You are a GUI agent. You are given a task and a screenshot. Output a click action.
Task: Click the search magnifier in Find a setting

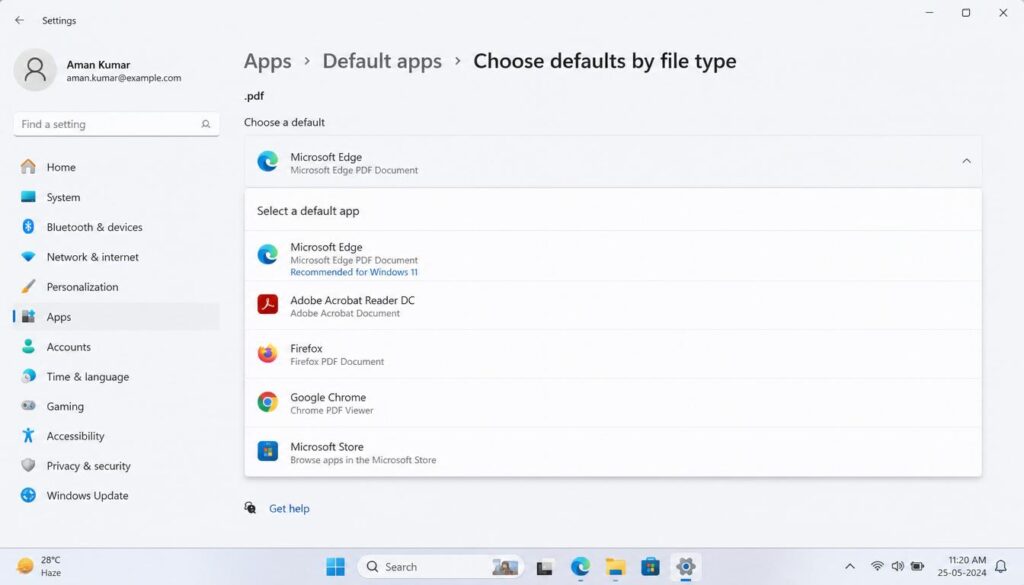(206, 124)
